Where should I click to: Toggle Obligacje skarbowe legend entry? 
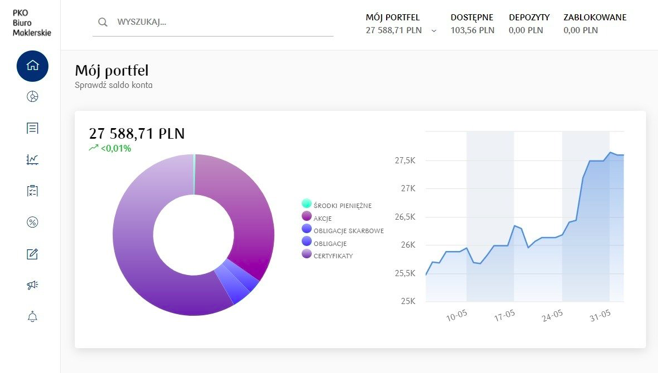tap(342, 230)
